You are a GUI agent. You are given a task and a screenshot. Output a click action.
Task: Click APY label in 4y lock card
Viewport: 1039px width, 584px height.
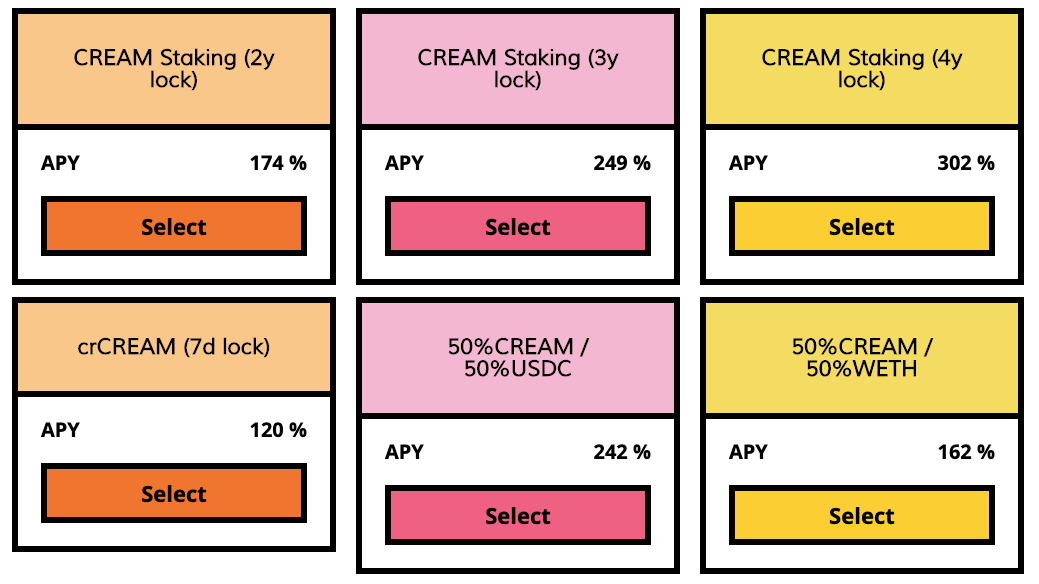pyautogui.click(x=748, y=163)
